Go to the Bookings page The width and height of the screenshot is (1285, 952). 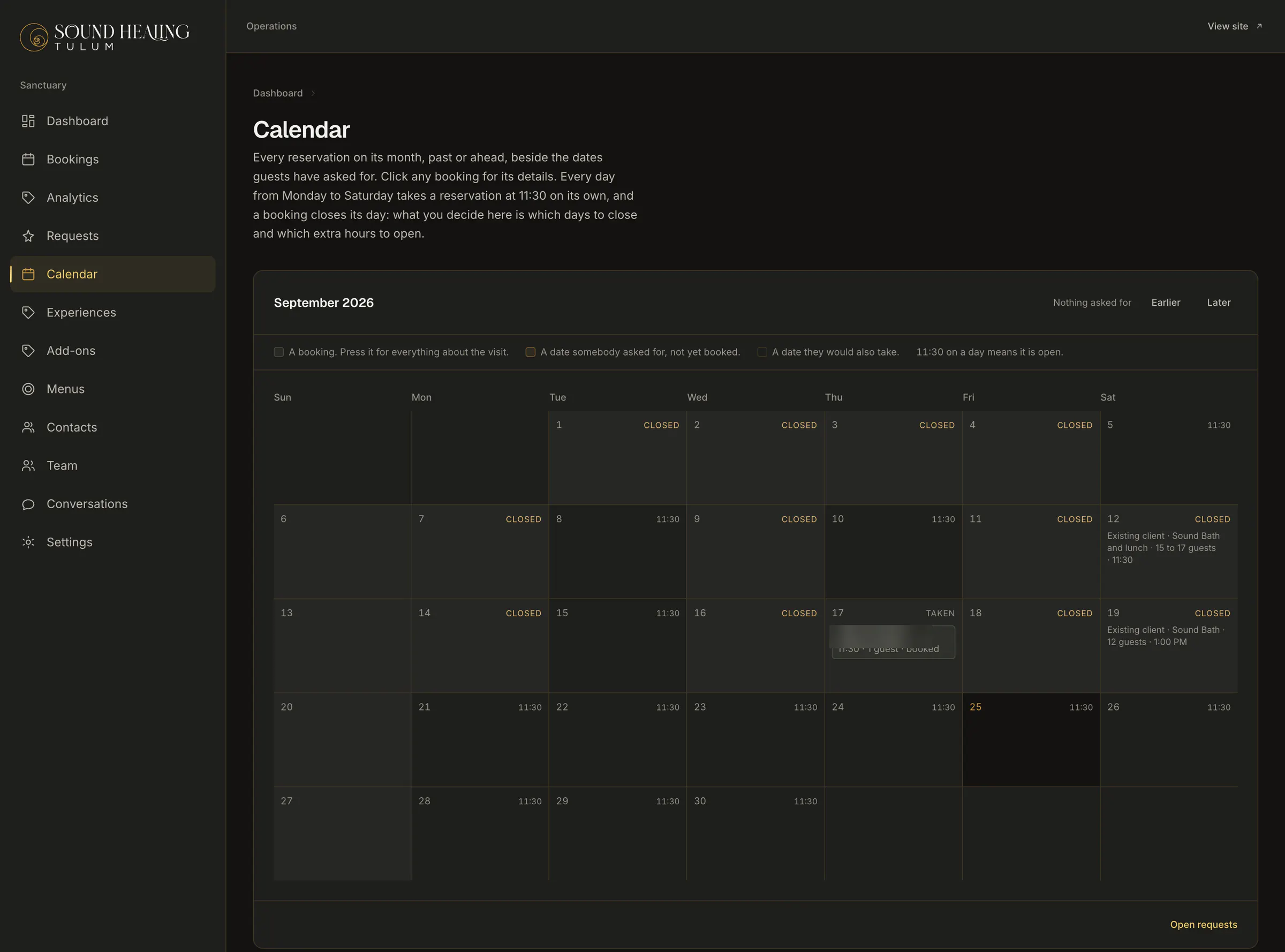point(112,159)
